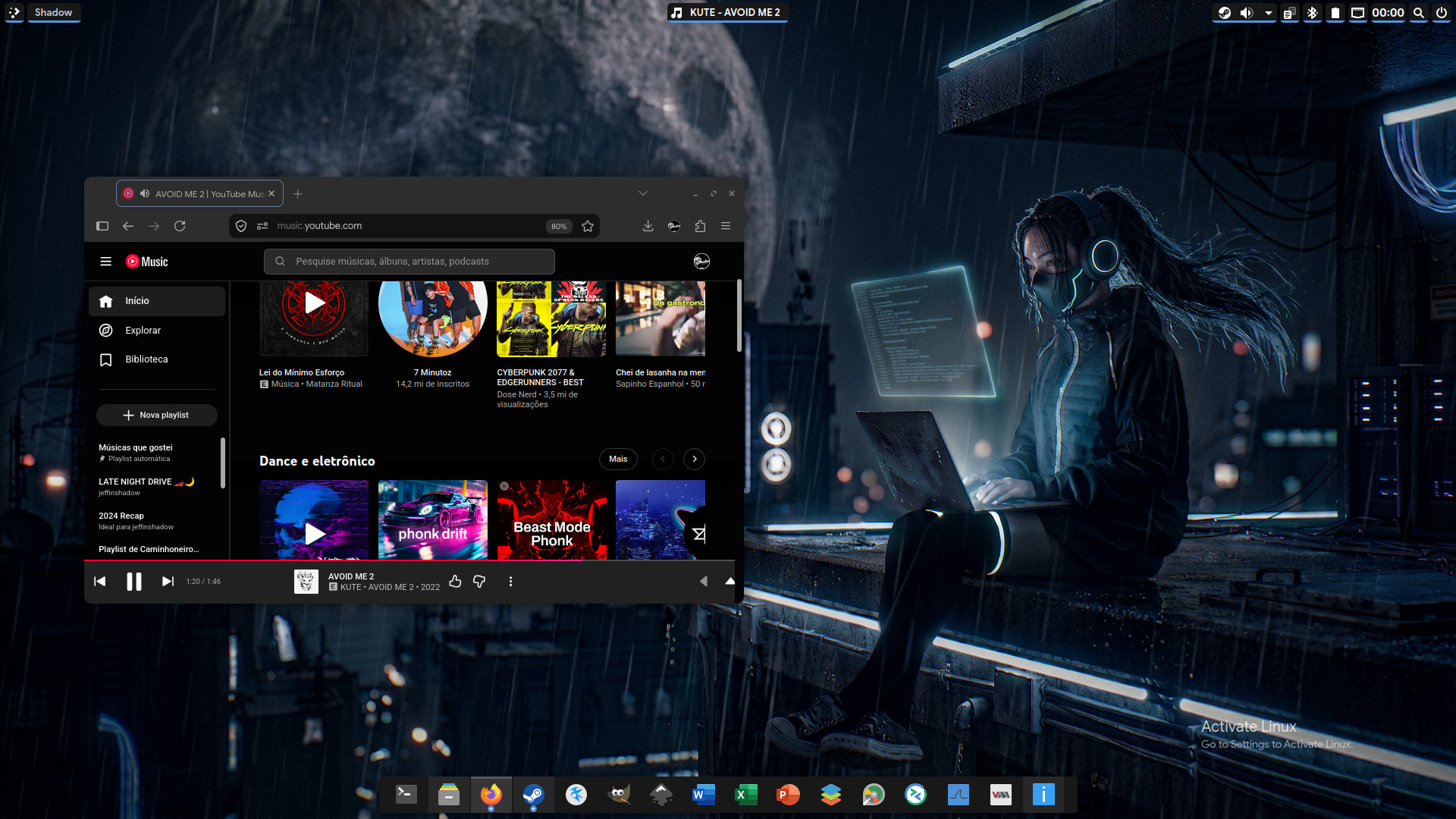
Task: Open the site permissions icon in address bar
Action: (262, 226)
